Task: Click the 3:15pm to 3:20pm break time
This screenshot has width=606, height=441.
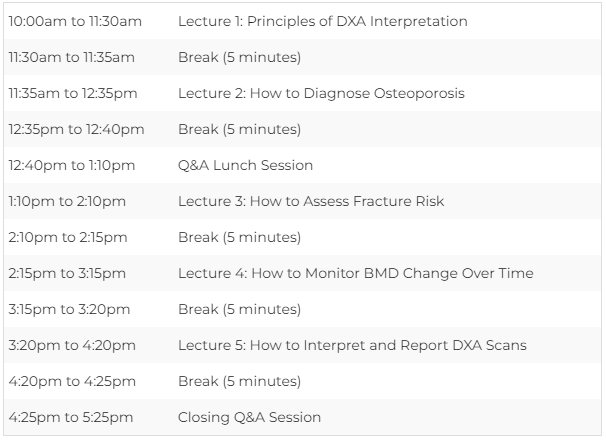Action: [x=69, y=309]
